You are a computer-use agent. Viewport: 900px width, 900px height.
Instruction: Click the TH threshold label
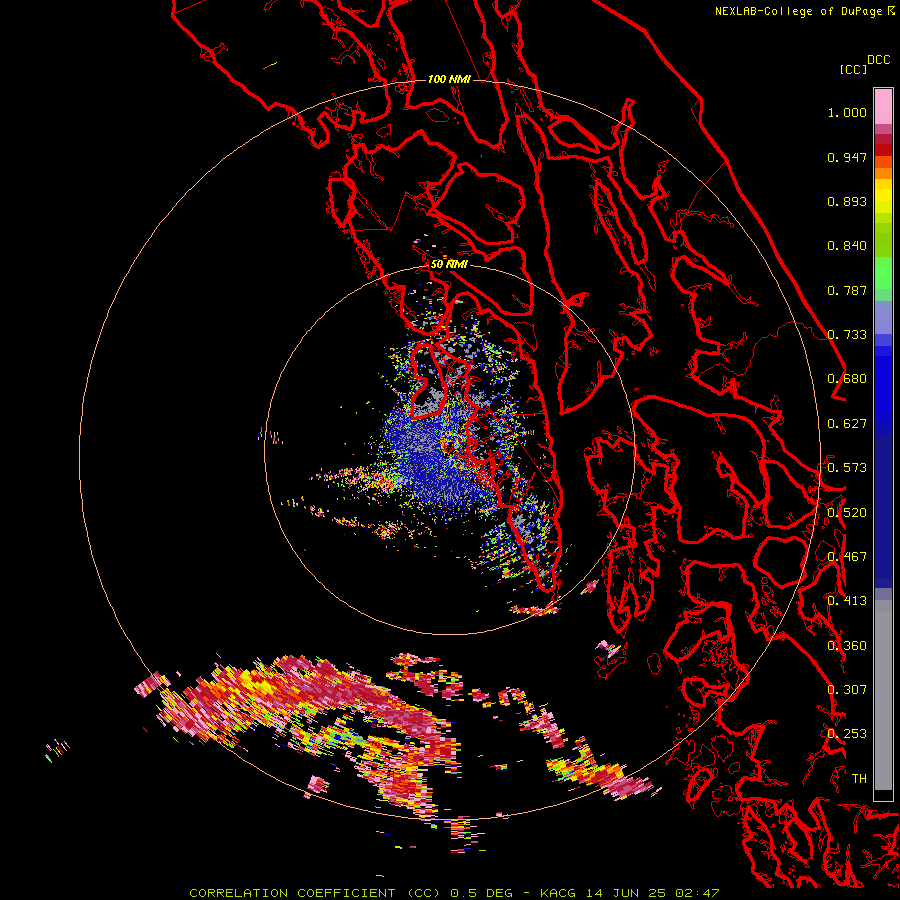[x=859, y=779]
